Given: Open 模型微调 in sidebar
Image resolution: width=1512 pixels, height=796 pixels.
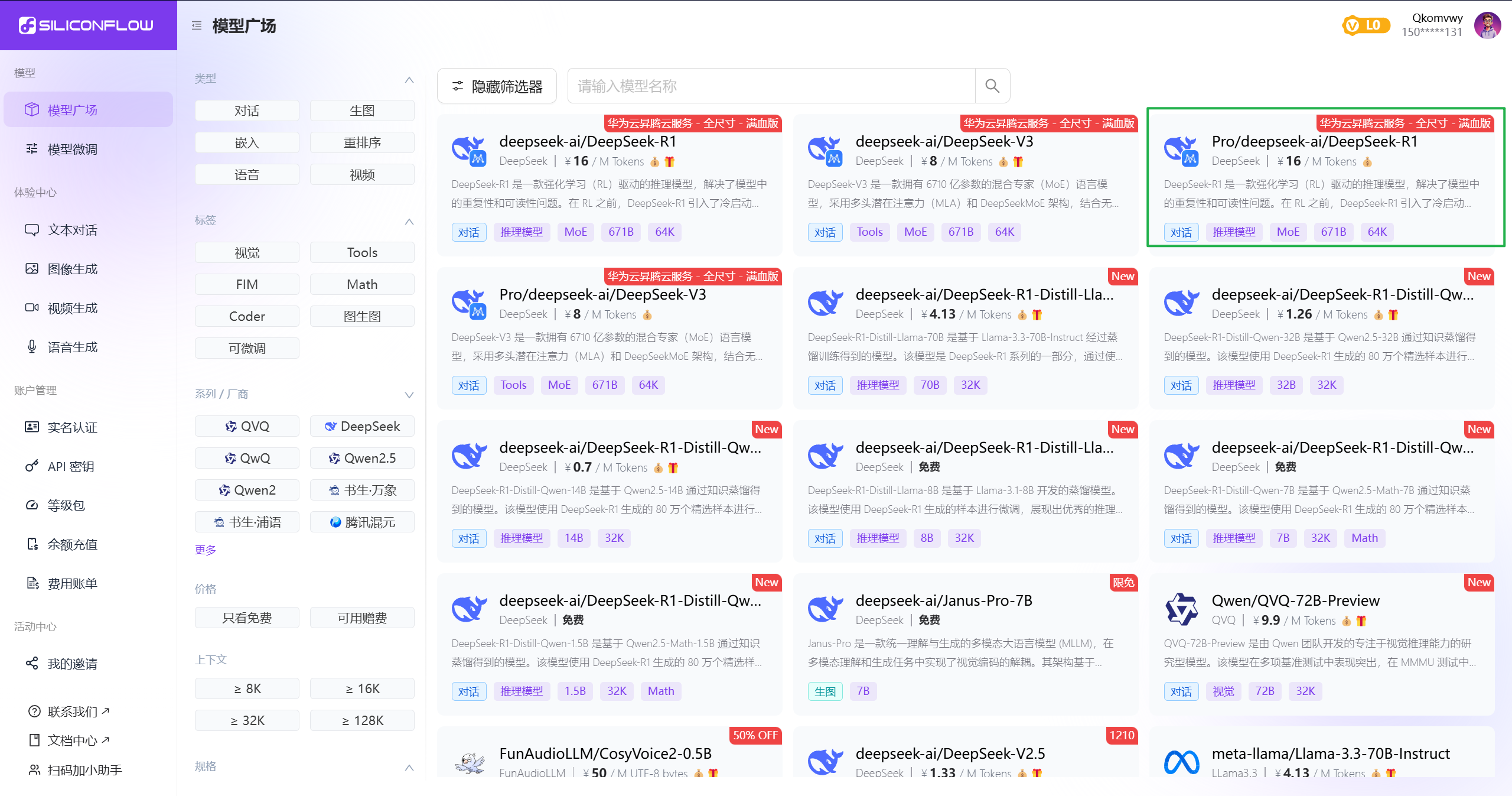Looking at the screenshot, I should tap(88, 149).
